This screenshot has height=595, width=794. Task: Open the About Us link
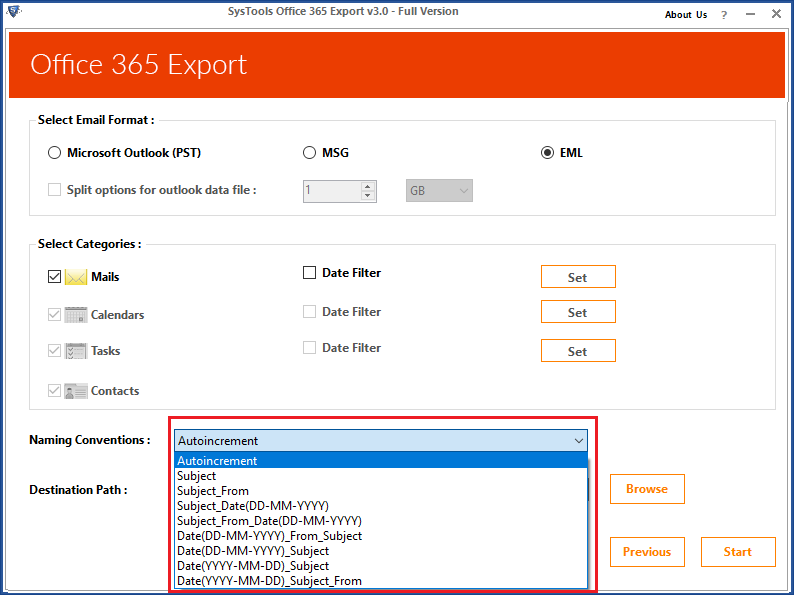(686, 15)
